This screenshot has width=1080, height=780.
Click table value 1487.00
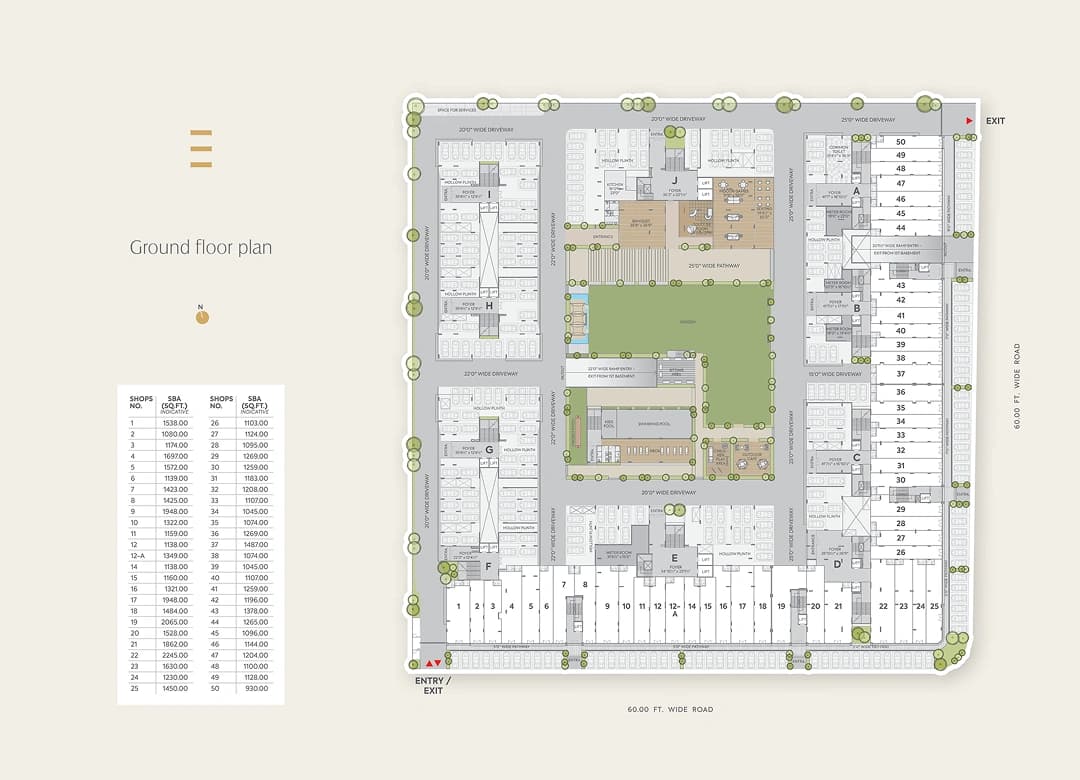click(x=256, y=544)
